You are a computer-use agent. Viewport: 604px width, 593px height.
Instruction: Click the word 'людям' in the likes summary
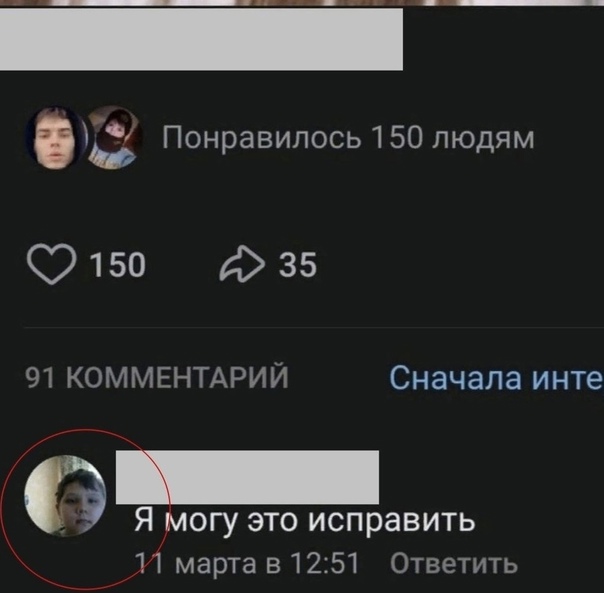pyautogui.click(x=483, y=139)
